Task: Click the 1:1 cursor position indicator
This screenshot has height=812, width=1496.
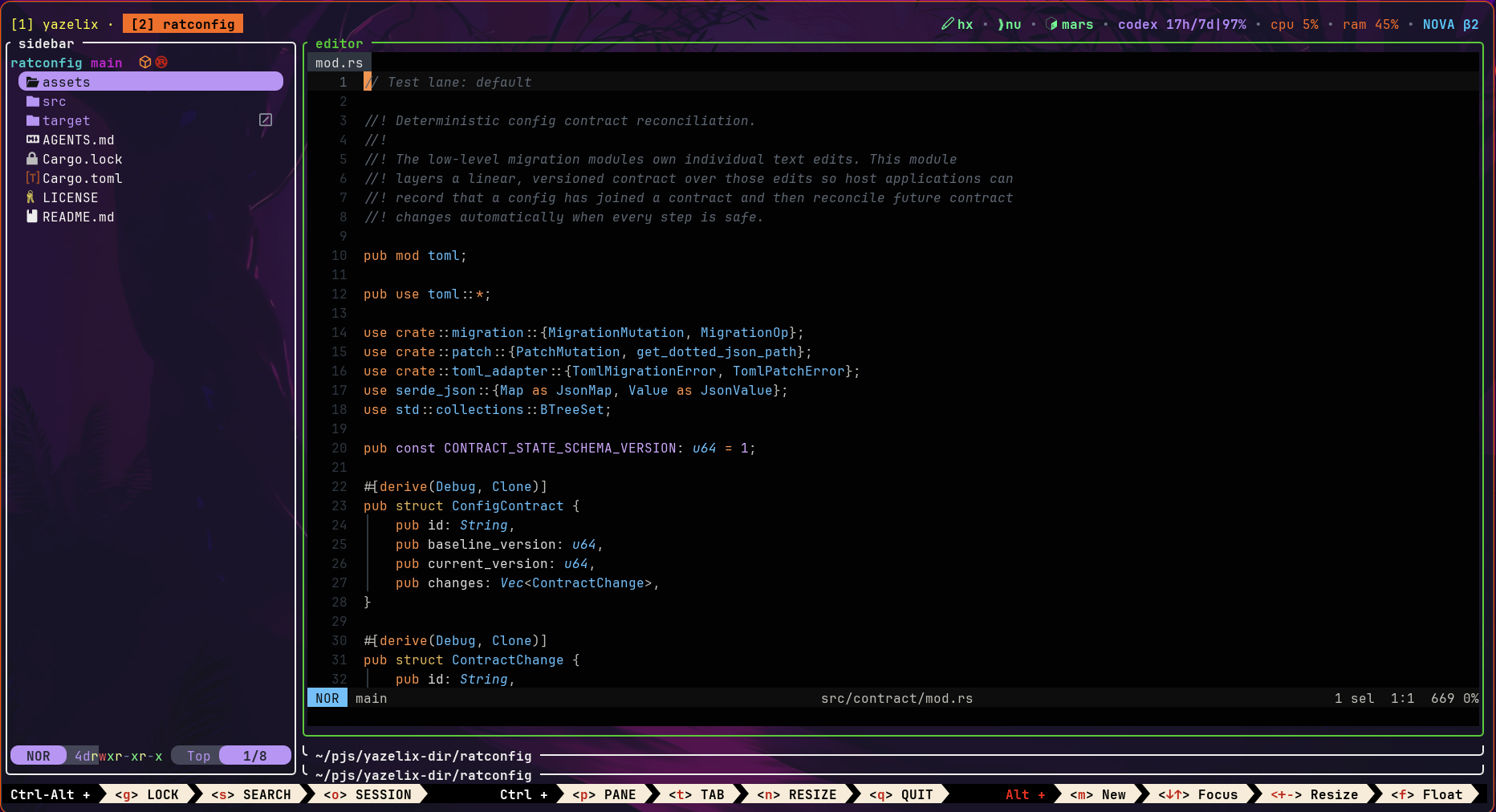Action: [x=1402, y=698]
